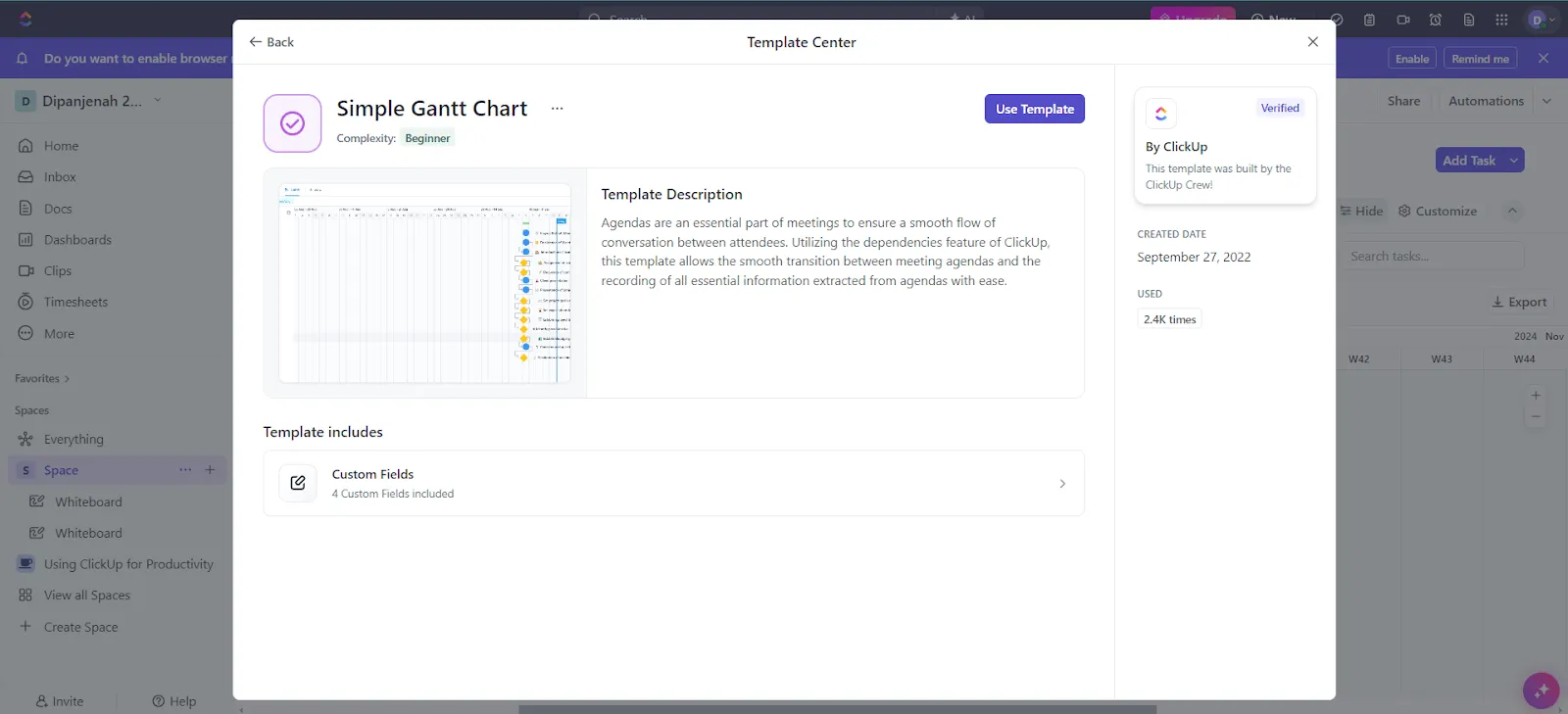Open the ellipsis menu beside Simple Gantt Chart
The width and height of the screenshot is (1568, 714).
point(558,109)
